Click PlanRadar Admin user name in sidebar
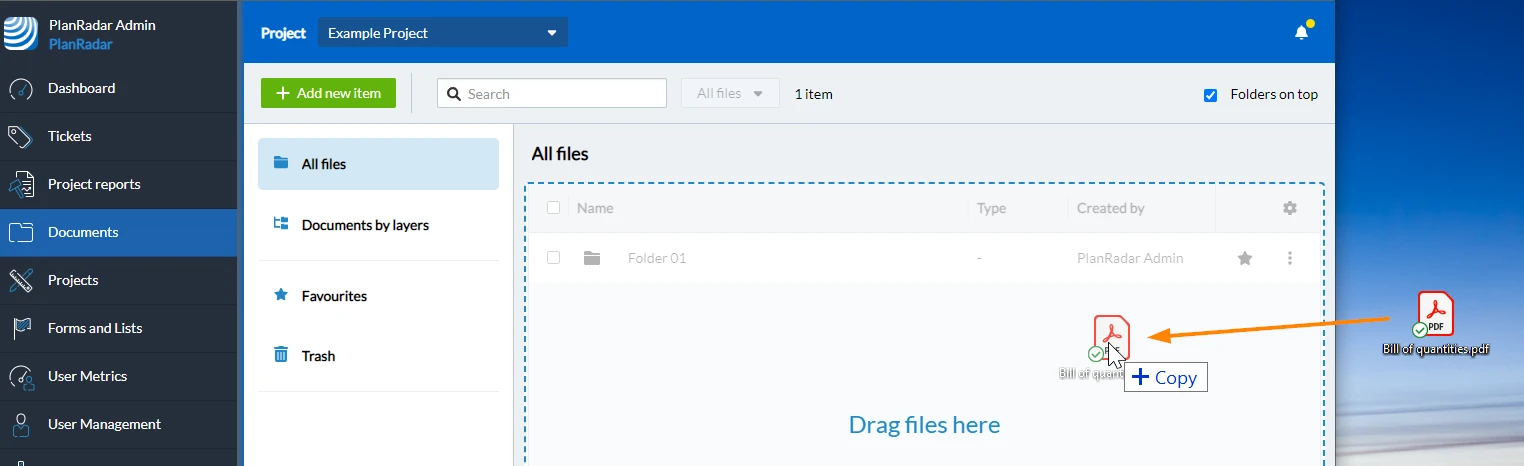This screenshot has height=466, width=1524. point(102,25)
